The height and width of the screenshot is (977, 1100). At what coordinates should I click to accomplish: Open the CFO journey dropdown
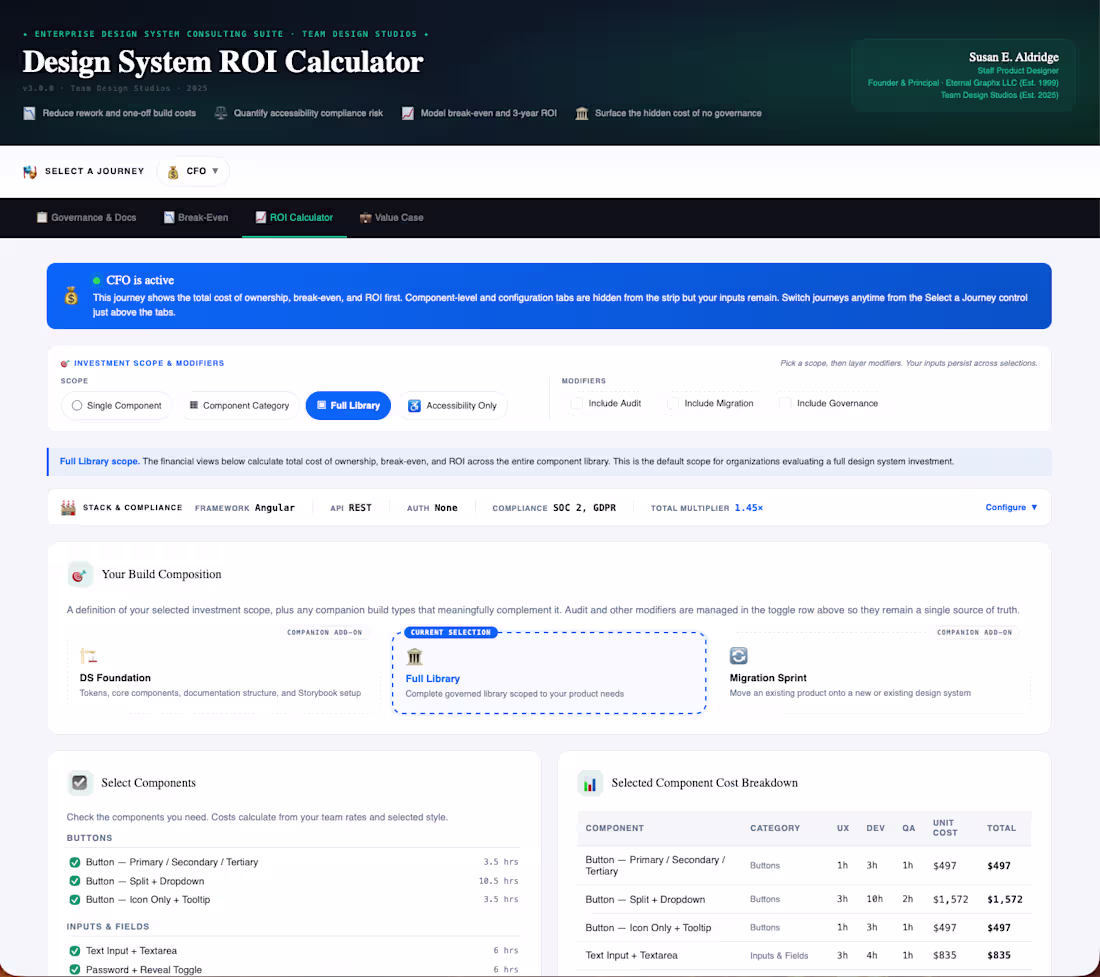193,171
